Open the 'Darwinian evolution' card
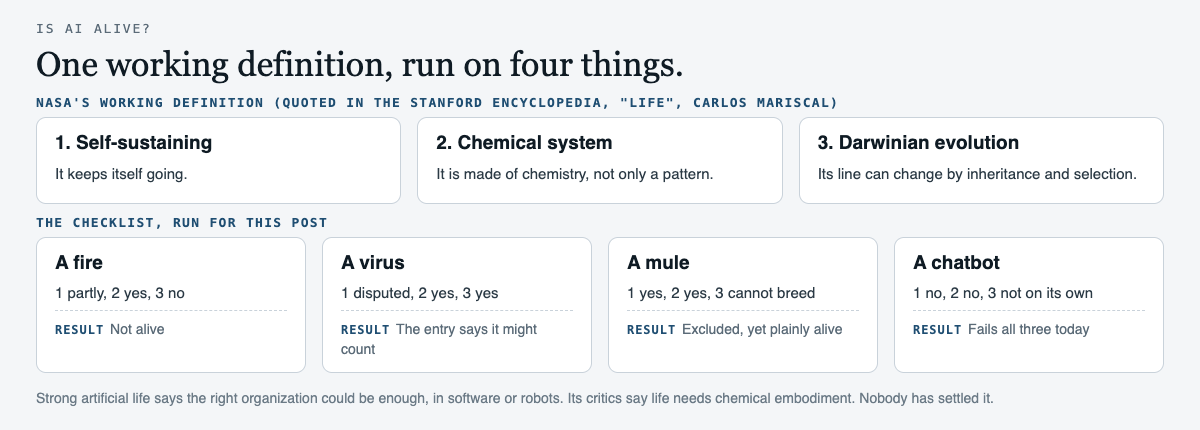The image size is (1200, 430). 981,160
